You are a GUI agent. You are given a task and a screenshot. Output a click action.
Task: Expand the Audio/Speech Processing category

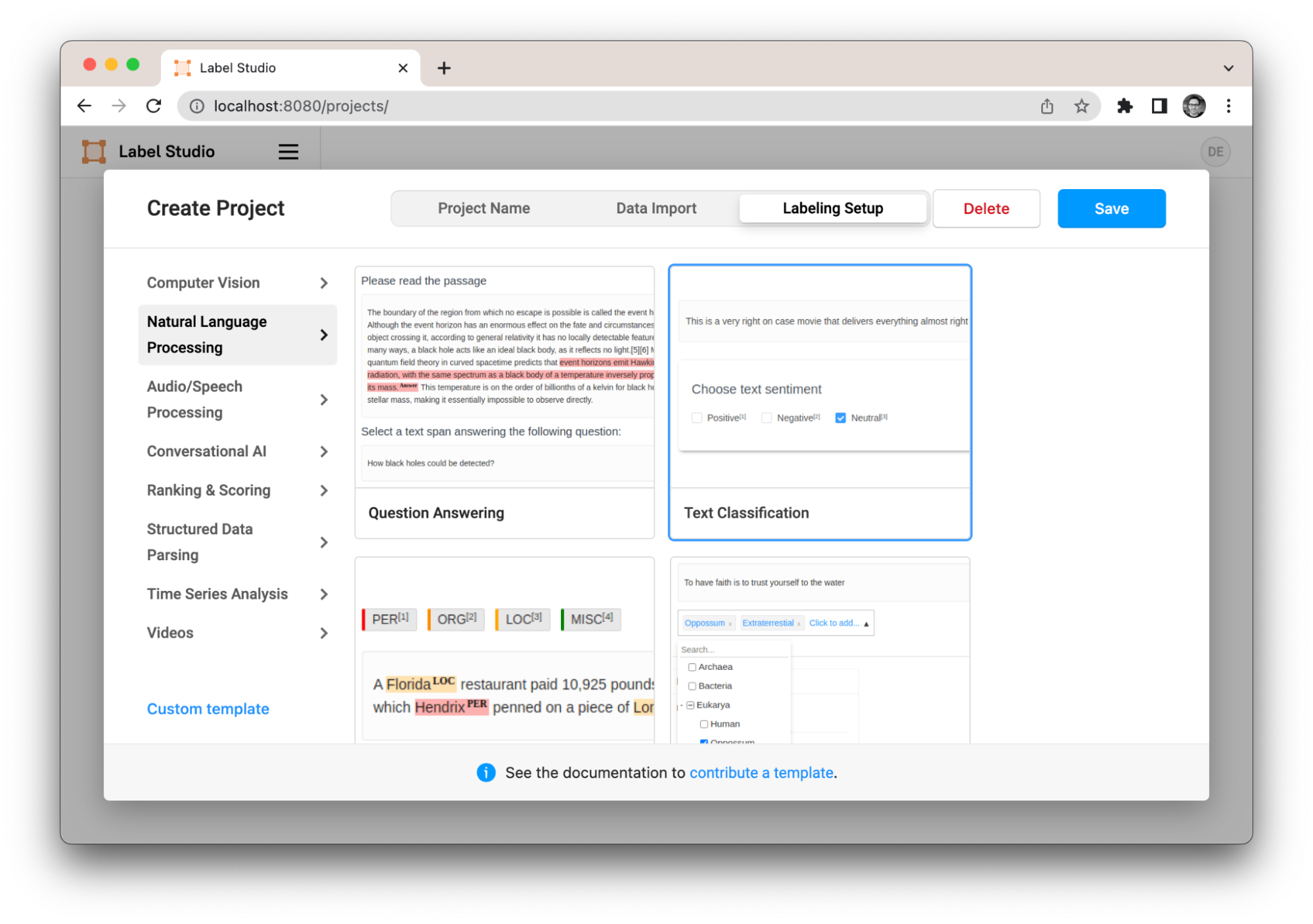click(237, 400)
